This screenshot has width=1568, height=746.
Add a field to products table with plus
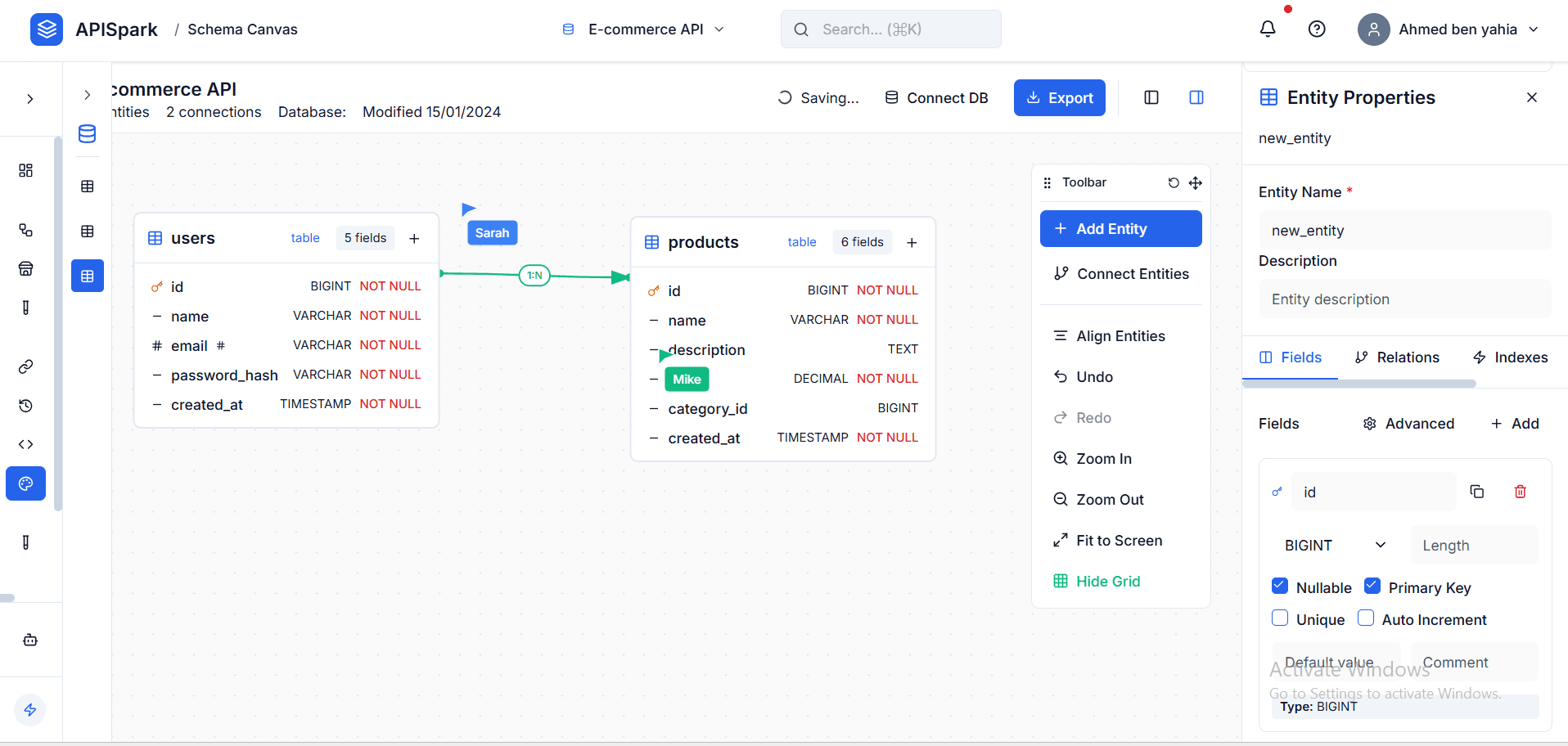(x=912, y=242)
